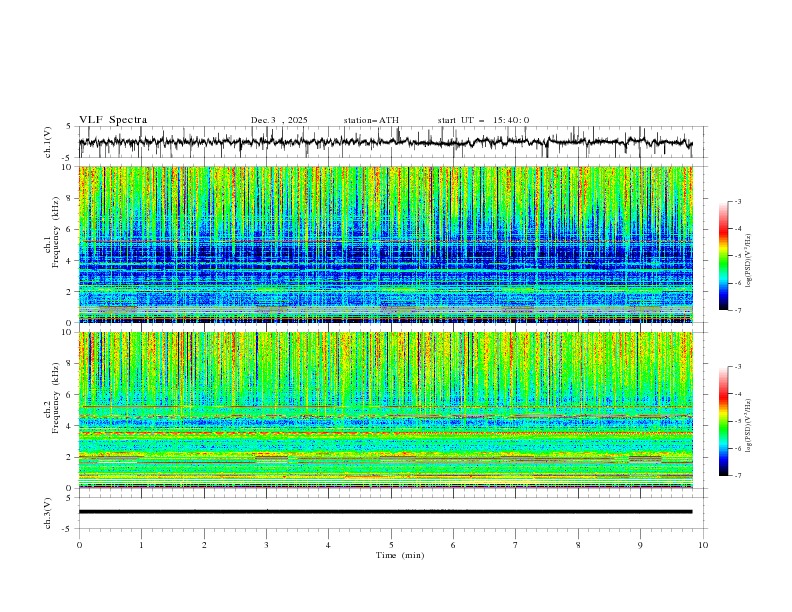Click the ch.2 'Frequency (kHz)' axis label

pos(55,398)
